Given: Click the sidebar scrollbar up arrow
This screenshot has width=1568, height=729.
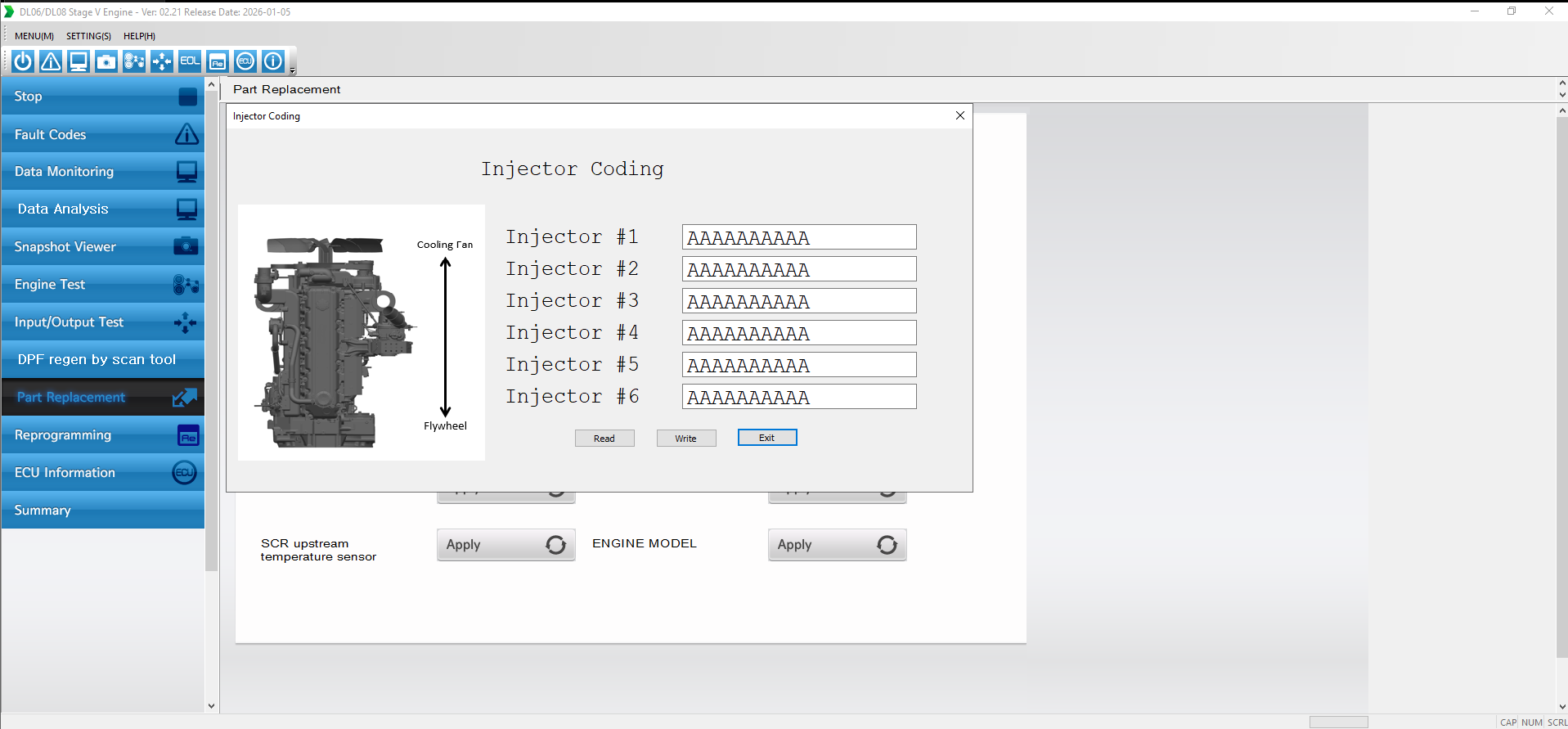Looking at the screenshot, I should 212,84.
